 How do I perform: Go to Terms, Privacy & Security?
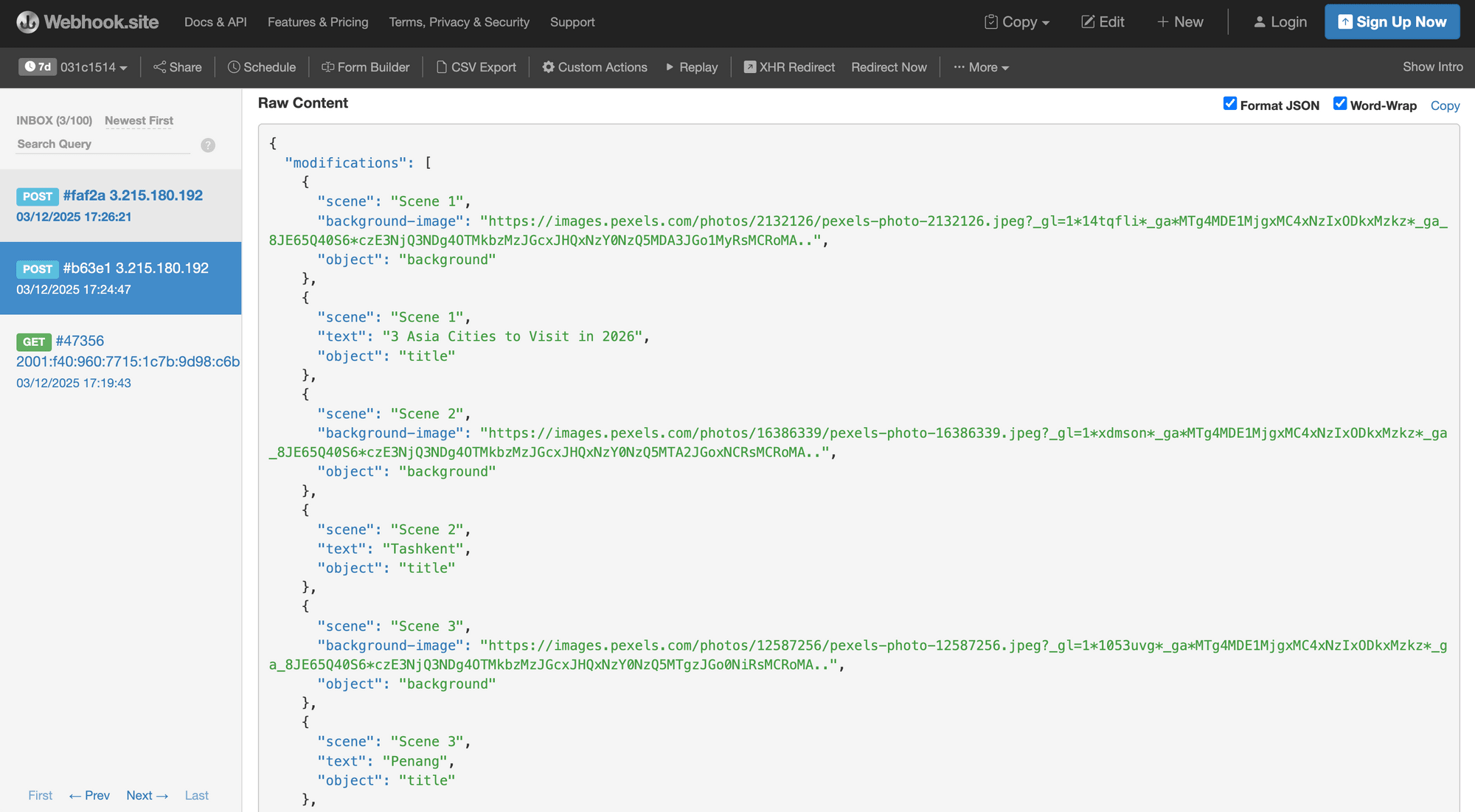[x=459, y=22]
